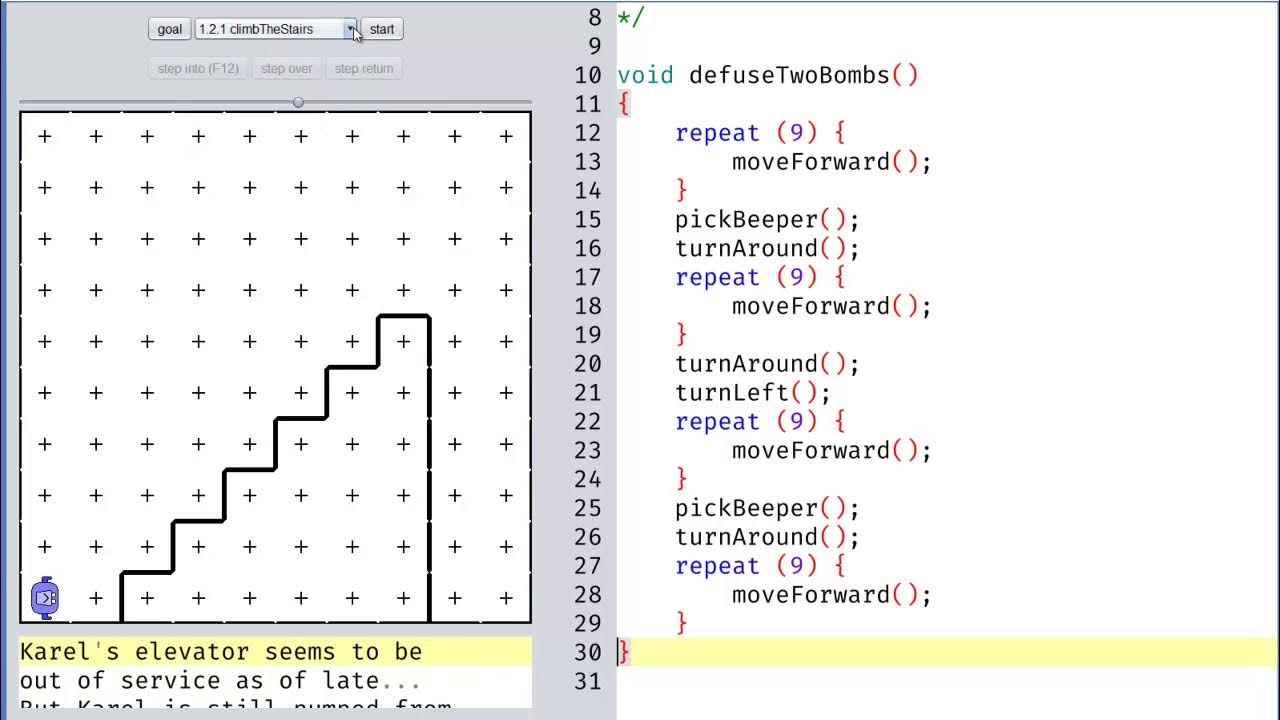The width and height of the screenshot is (1280, 720).
Task: Click 'repeat (9) {' on line 22
Action: coord(760,421)
